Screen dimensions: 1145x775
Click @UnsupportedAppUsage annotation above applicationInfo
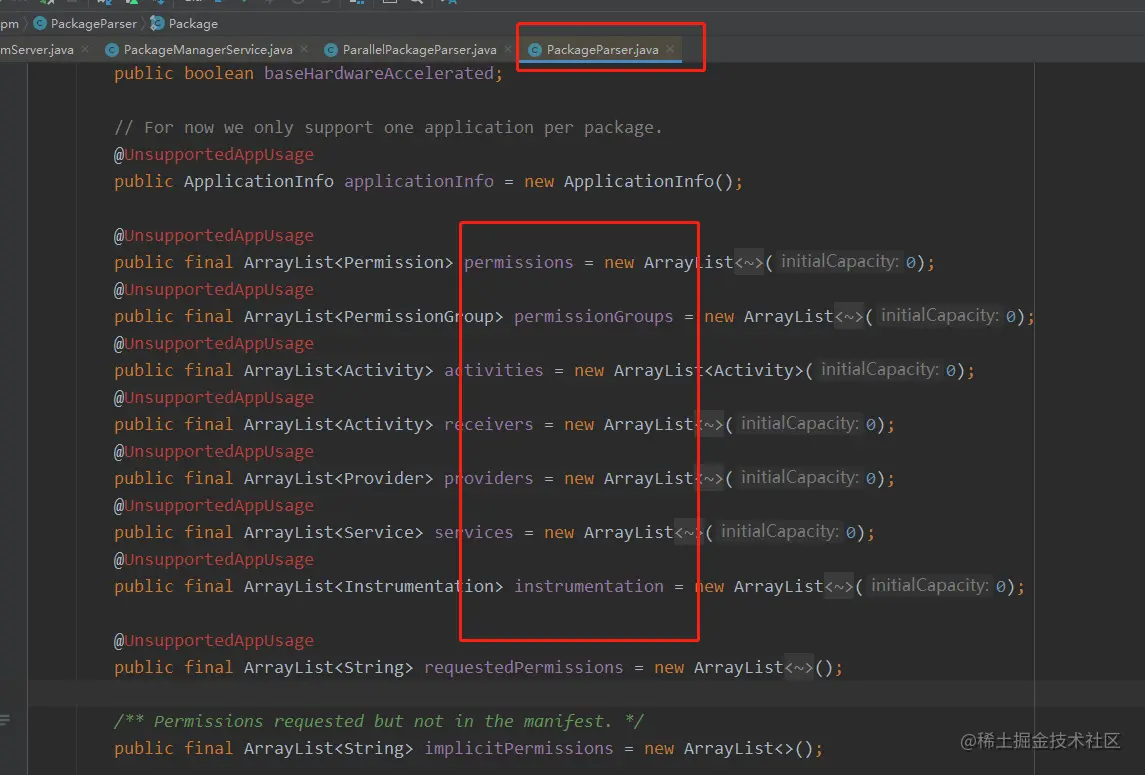214,154
